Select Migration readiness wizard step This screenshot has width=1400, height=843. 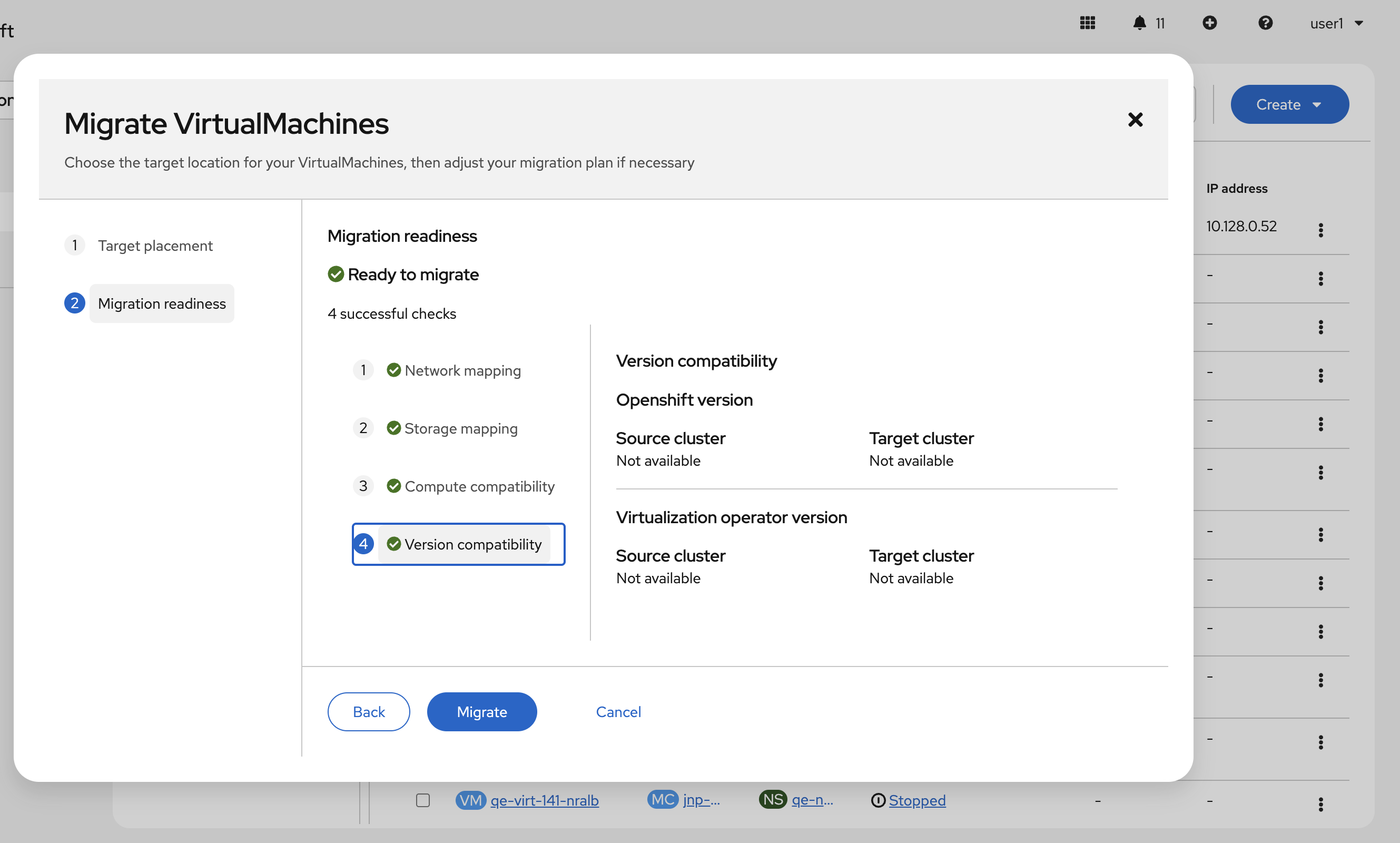tap(162, 303)
